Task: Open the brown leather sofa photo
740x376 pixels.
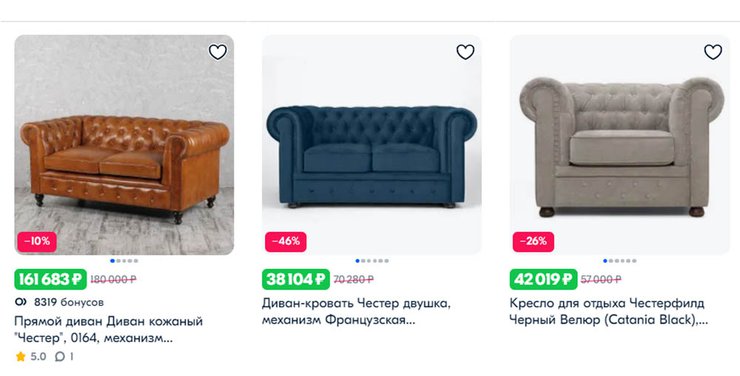Action: [124, 145]
